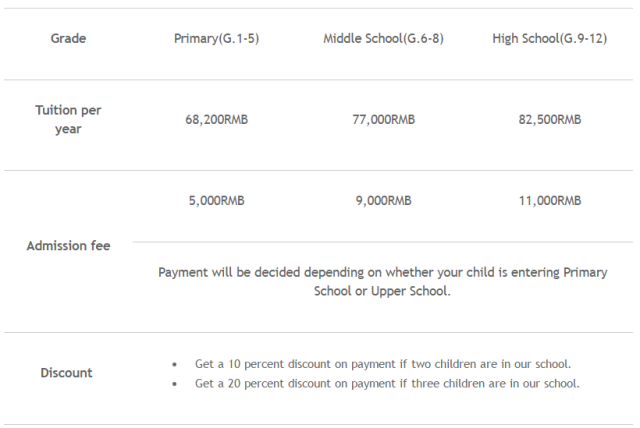This screenshot has height=428, width=640.
Task: Click the 10 percent discount bullet text
Action: pos(382,364)
